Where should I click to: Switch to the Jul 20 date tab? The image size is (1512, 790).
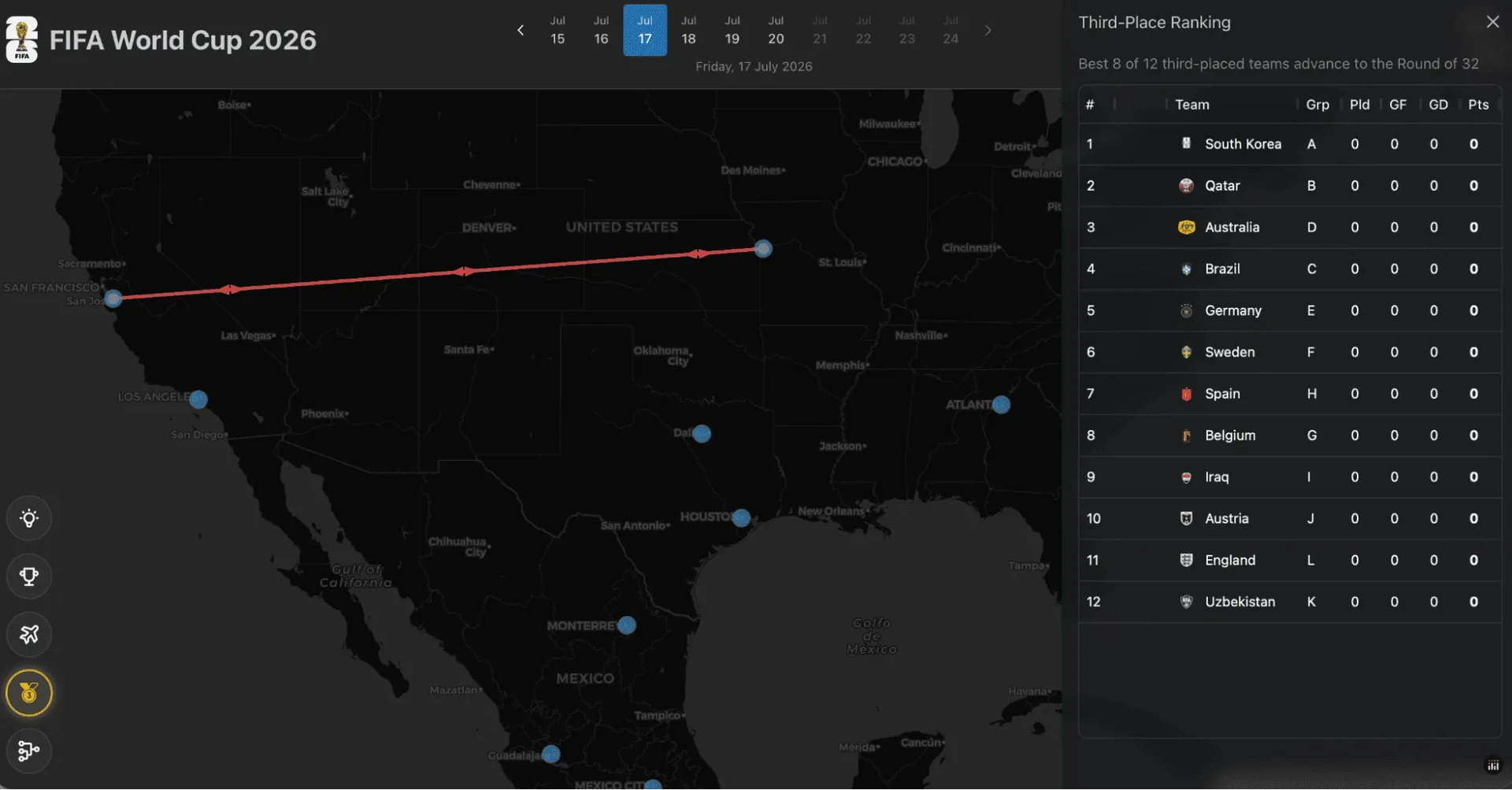[776, 30]
